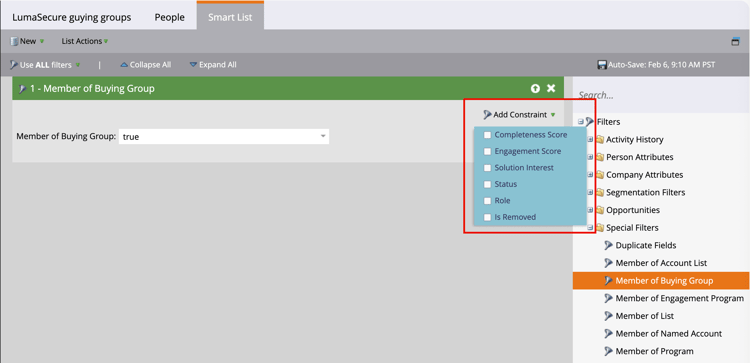Collapse the root Filters tree node
This screenshot has width=750, height=363.
click(581, 122)
